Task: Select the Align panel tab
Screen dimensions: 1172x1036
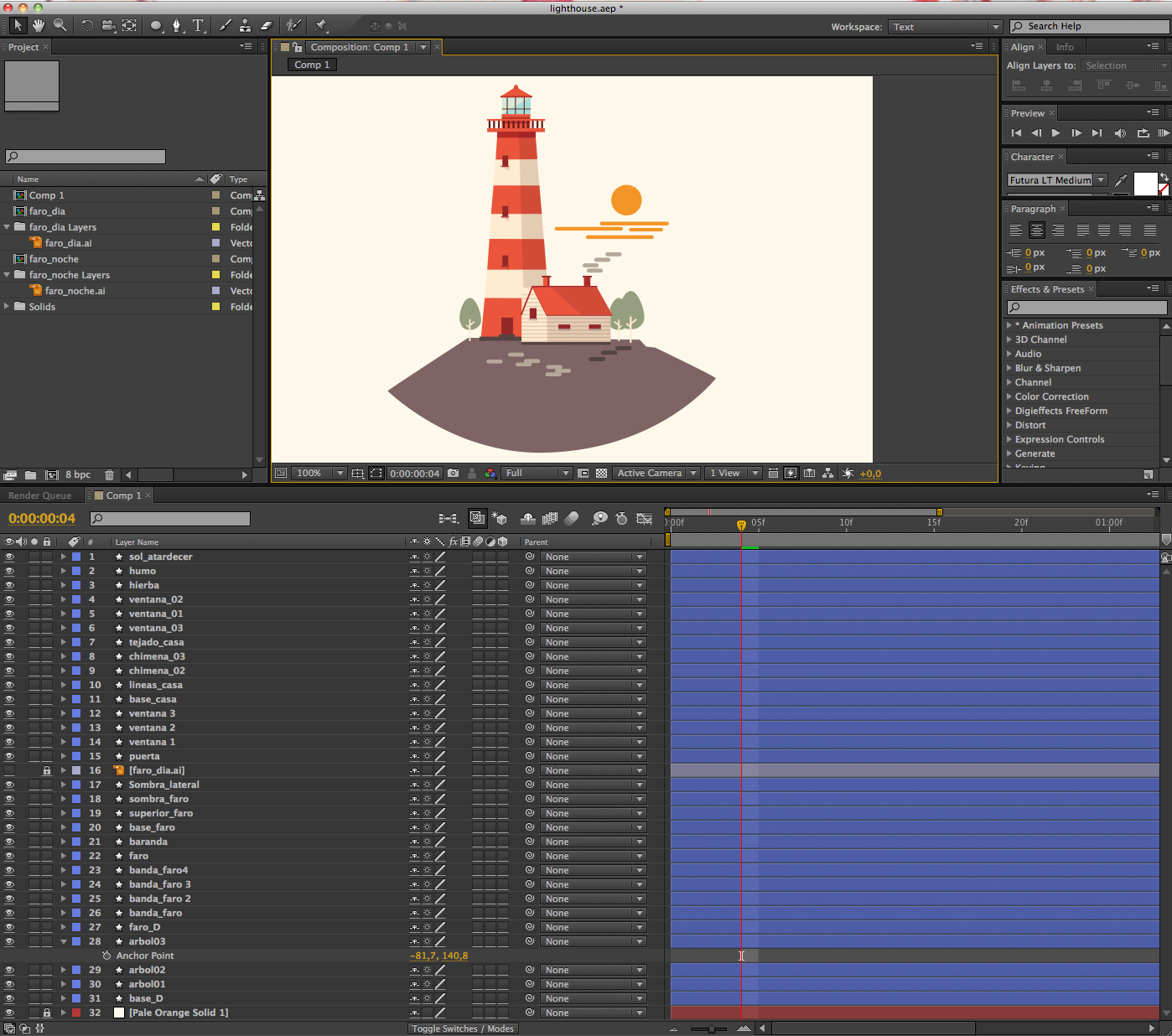Action: [x=1022, y=47]
